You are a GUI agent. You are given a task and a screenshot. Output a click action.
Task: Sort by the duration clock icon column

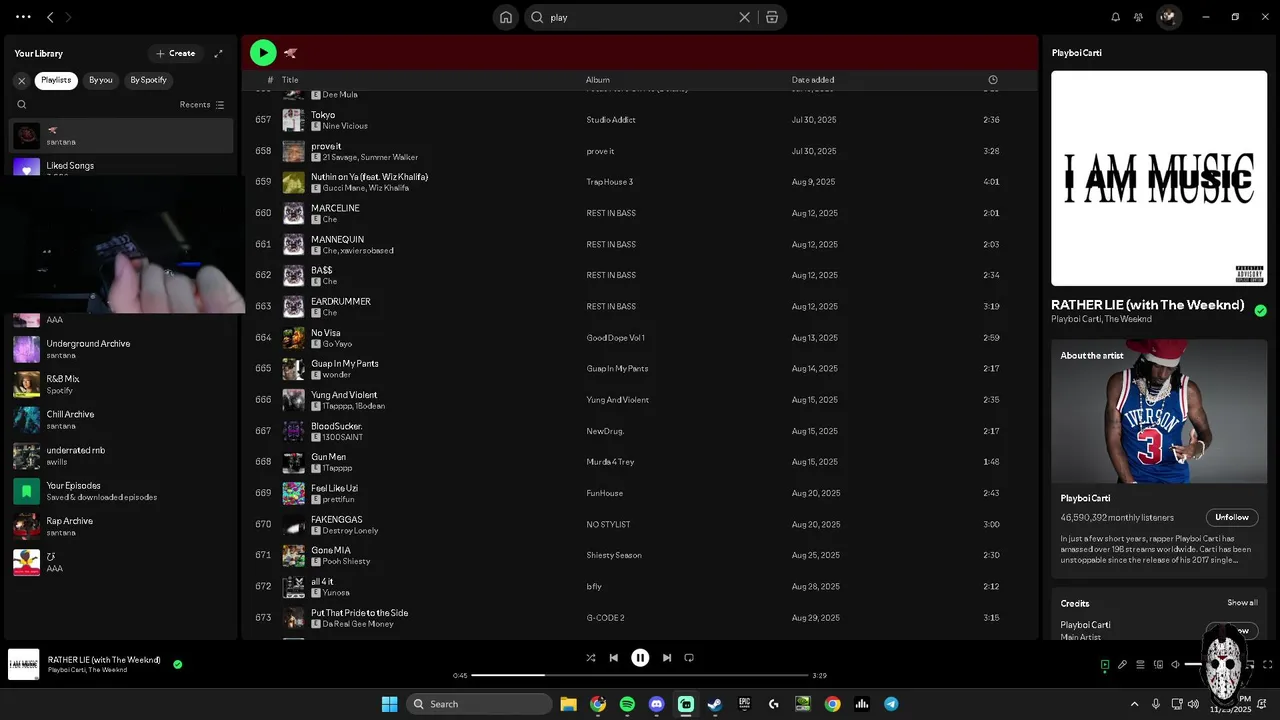pos(993,80)
